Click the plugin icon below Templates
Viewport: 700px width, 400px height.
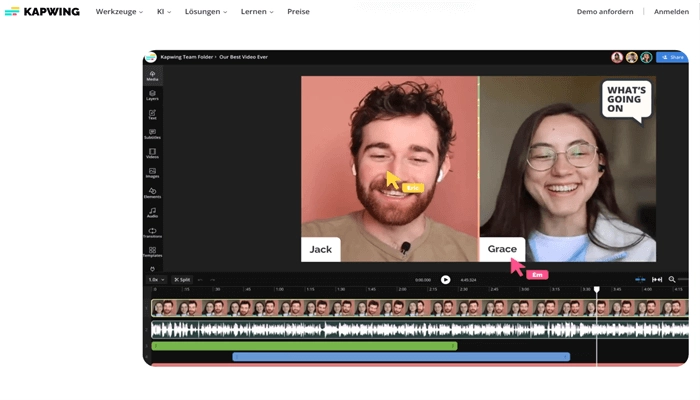152,269
